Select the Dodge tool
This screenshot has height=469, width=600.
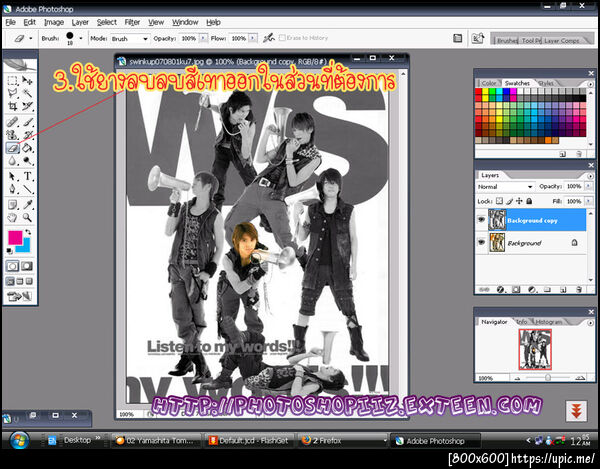(x=27, y=161)
